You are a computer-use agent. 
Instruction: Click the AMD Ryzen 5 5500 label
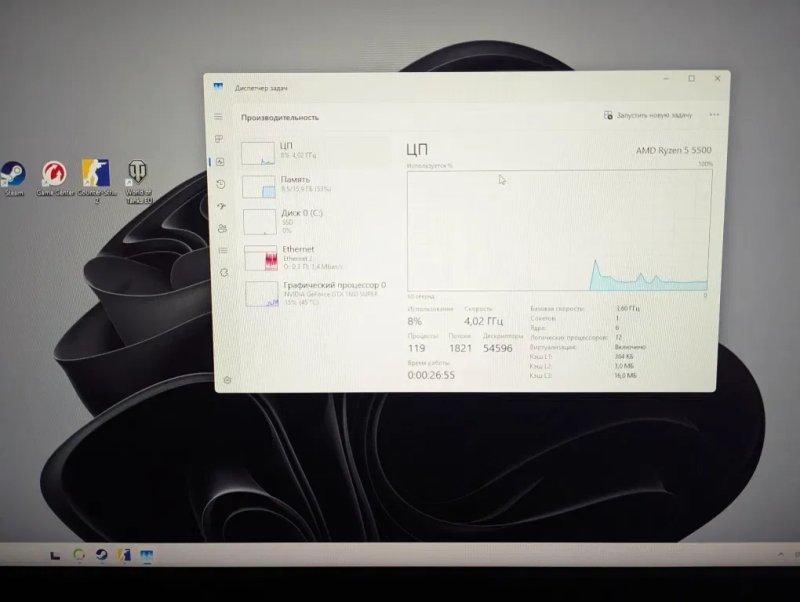coord(673,150)
